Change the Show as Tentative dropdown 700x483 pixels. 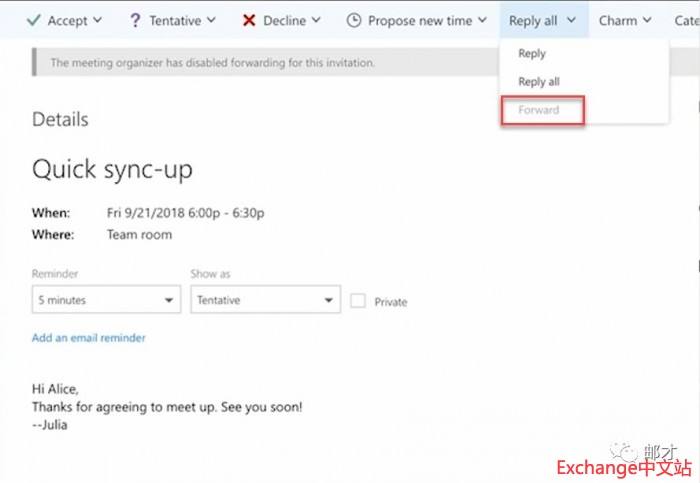coord(265,300)
